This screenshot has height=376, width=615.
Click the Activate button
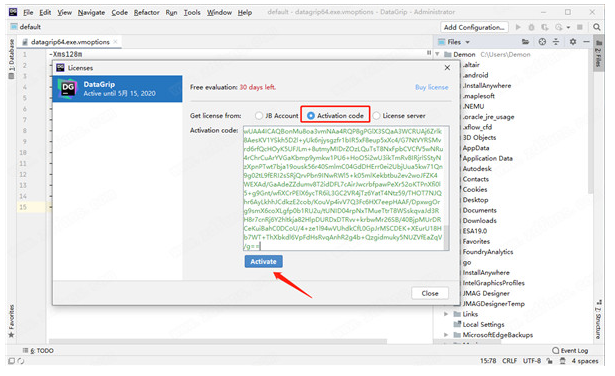coord(264,262)
